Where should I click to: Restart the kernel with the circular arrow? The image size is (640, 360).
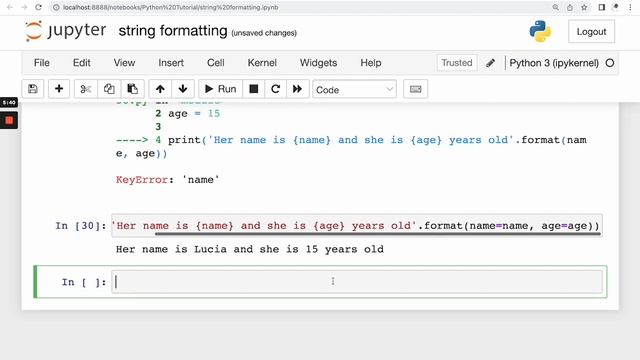coord(276,89)
